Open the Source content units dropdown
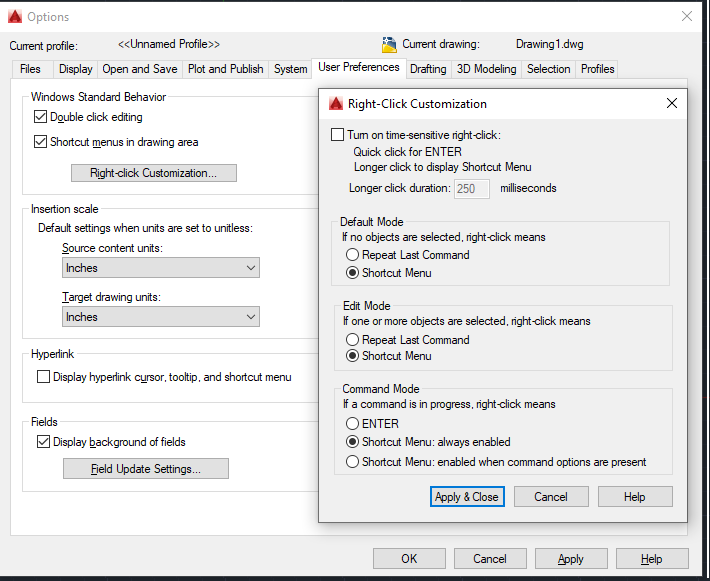This screenshot has width=710, height=581. click(160, 268)
